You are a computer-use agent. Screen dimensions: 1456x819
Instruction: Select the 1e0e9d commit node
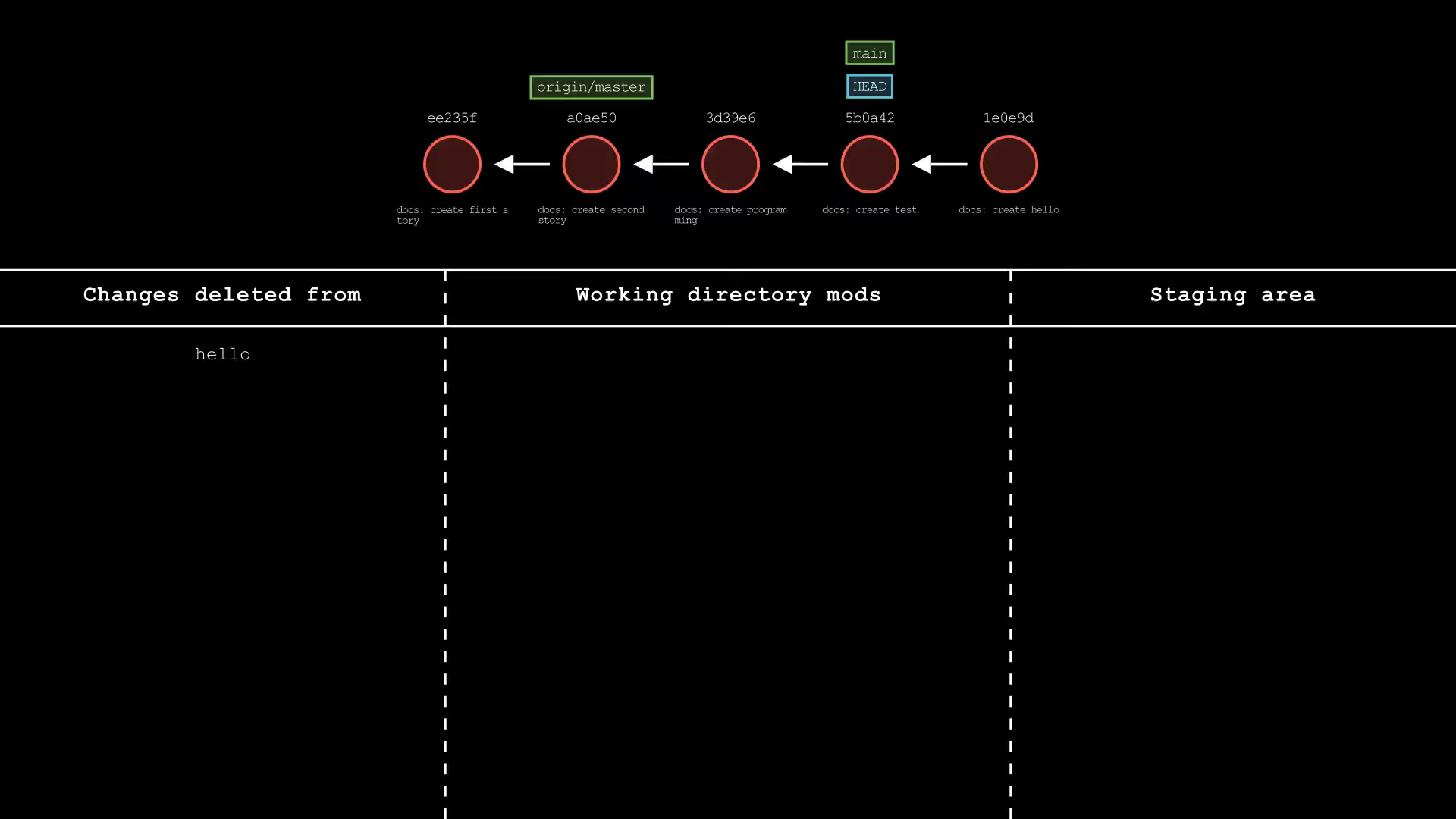[x=1009, y=164]
